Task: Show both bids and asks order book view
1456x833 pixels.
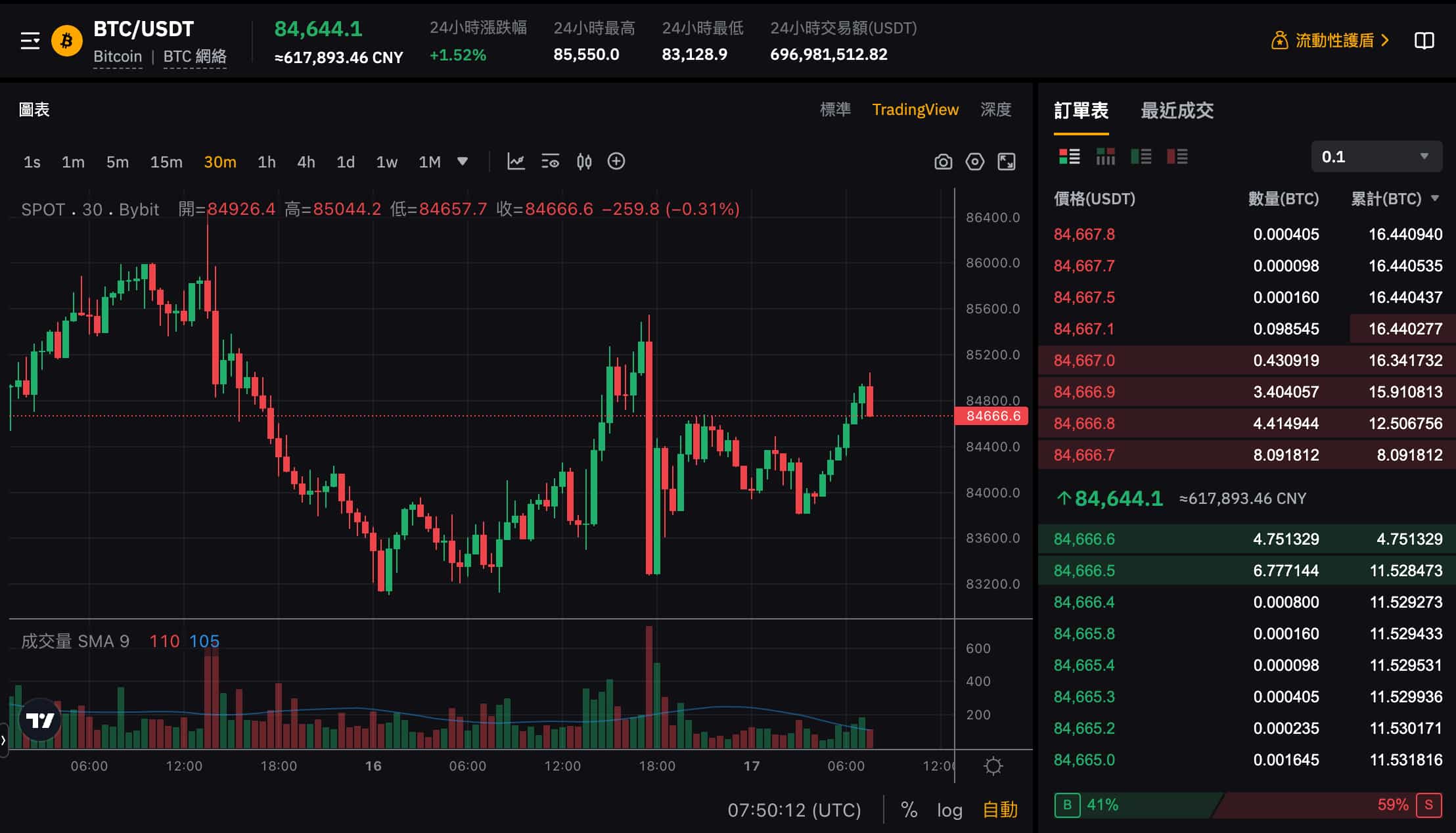Action: pyautogui.click(x=1069, y=156)
